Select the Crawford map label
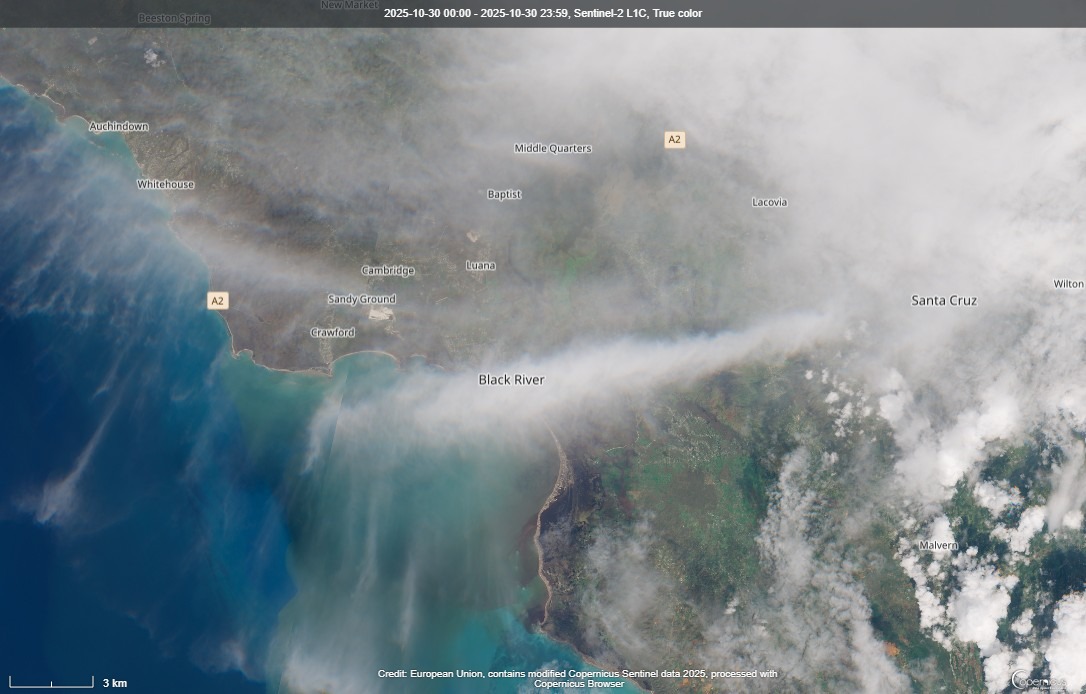The width and height of the screenshot is (1086, 694). tap(333, 332)
